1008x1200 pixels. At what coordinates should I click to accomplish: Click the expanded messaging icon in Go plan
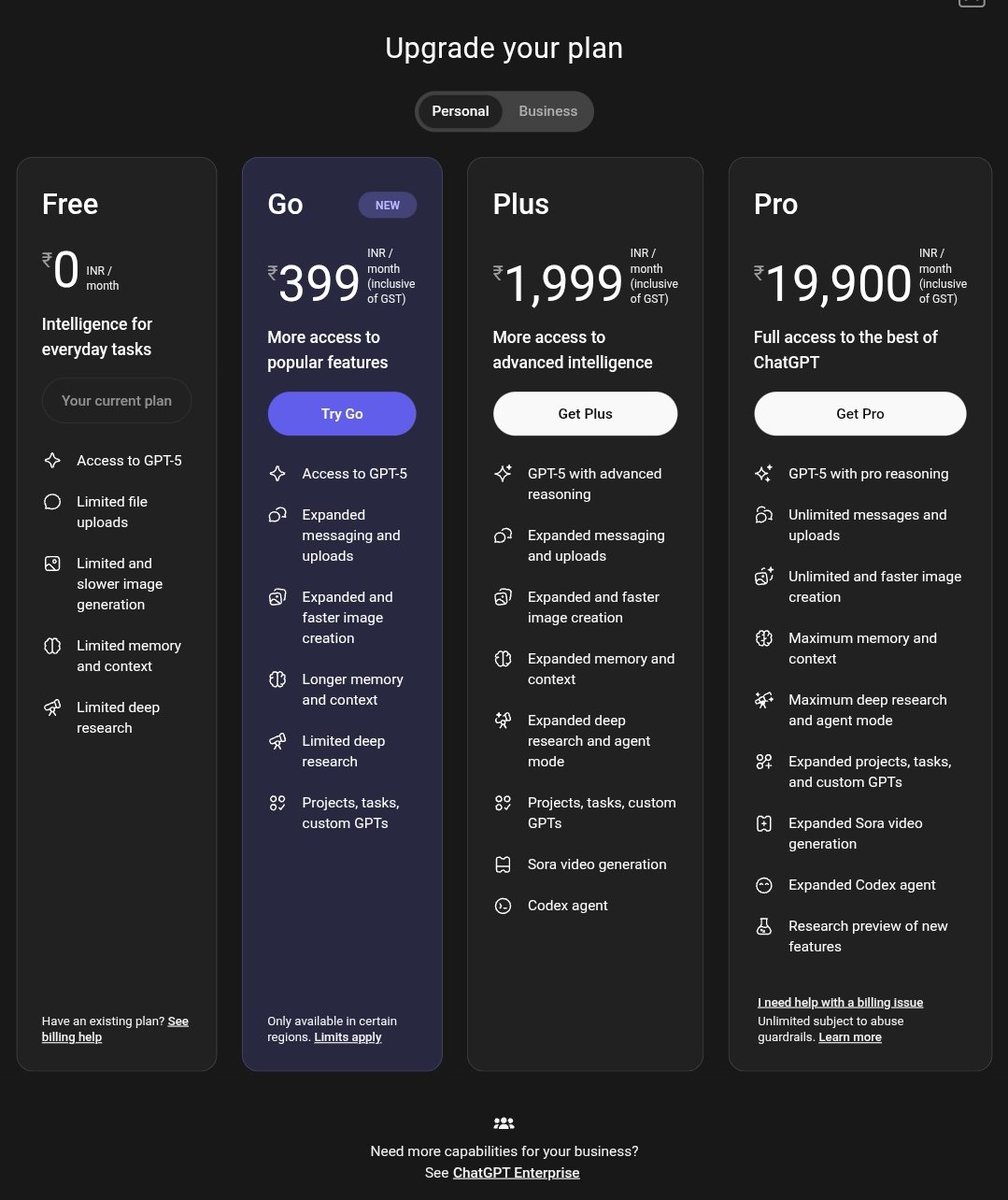coord(278,514)
